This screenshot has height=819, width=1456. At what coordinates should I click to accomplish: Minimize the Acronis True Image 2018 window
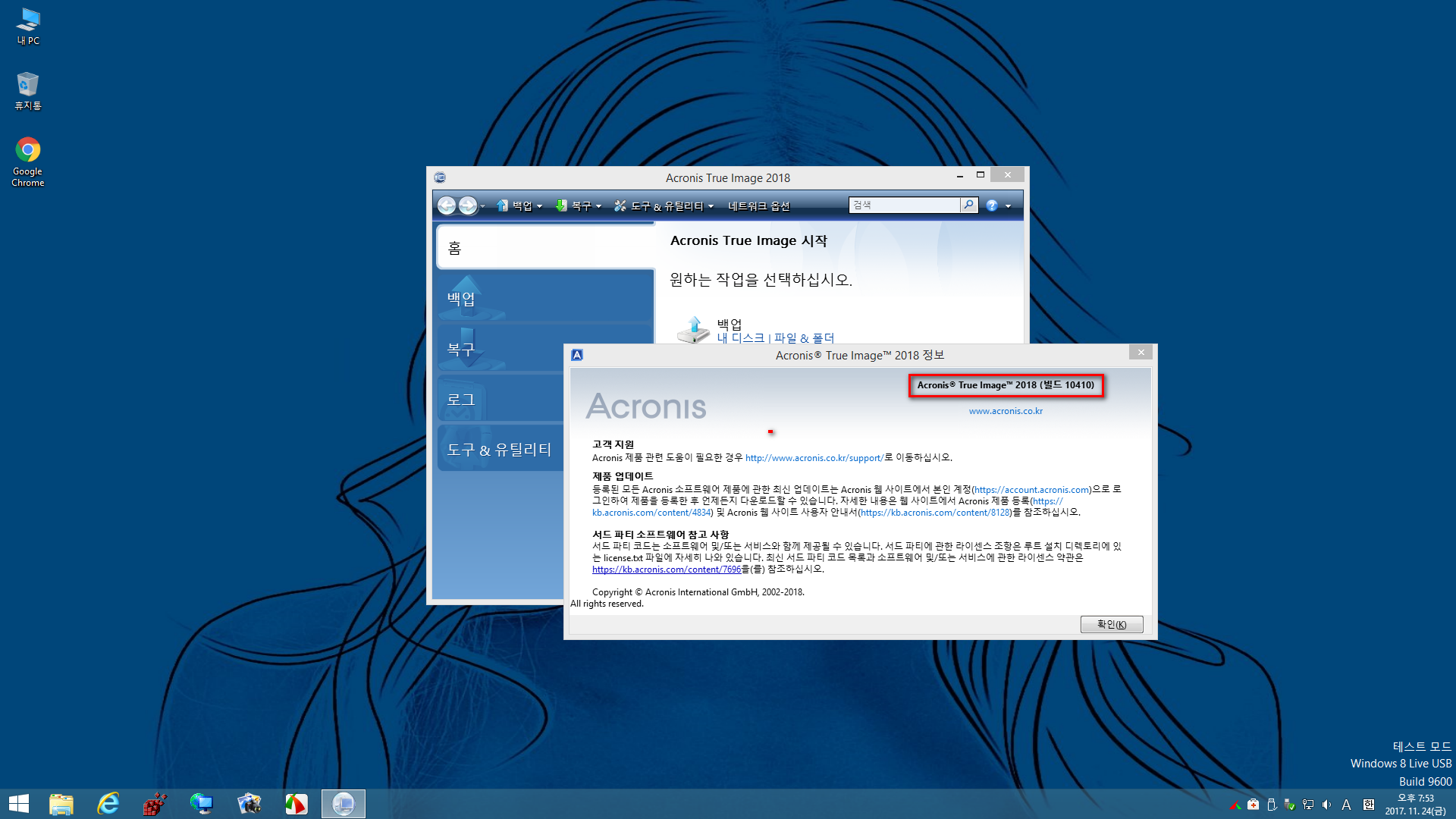point(959,175)
